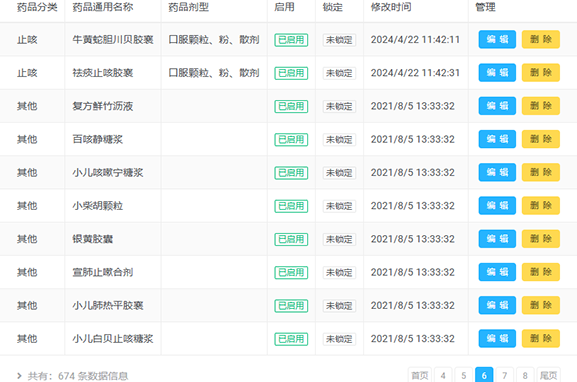577x382 pixels.
Task: Toggle 已启用 tag for 百咳静糖浆
Action: (x=291, y=139)
